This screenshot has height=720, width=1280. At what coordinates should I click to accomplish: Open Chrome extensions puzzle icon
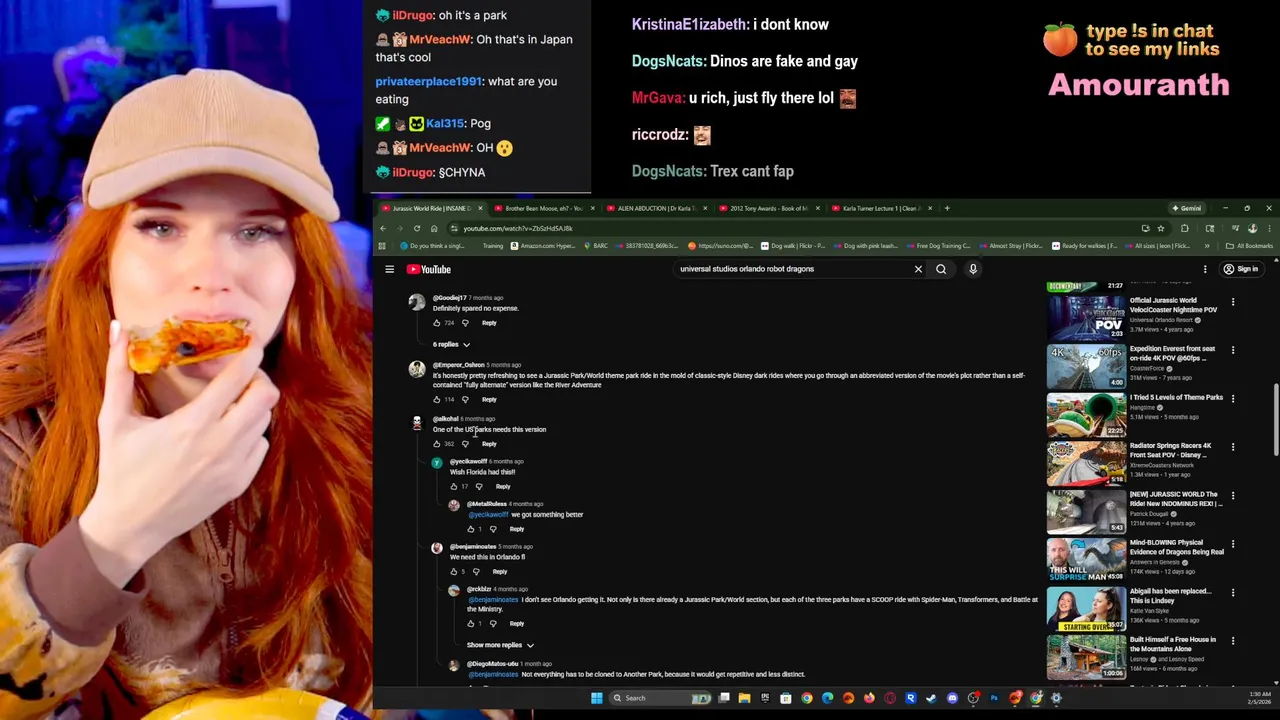[x=1185, y=228]
